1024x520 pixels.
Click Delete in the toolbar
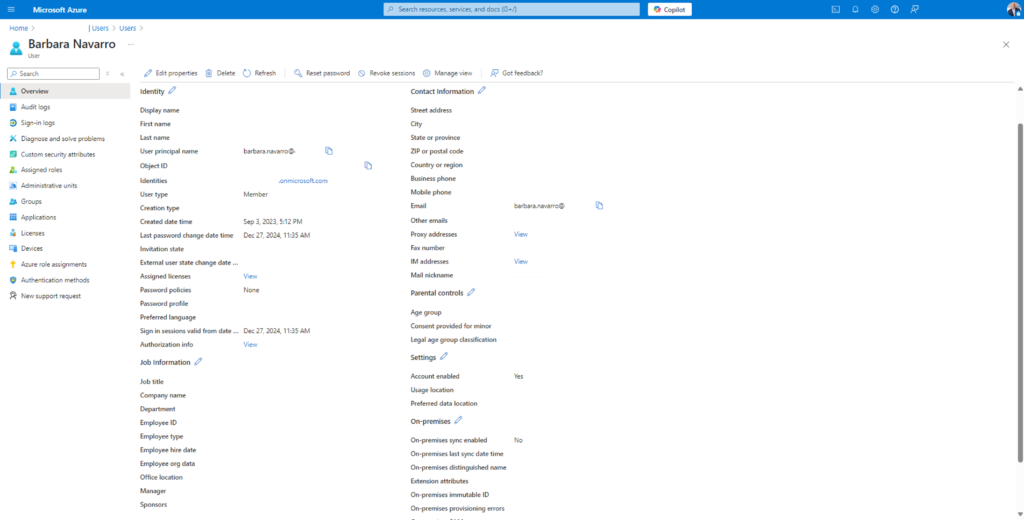click(220, 73)
